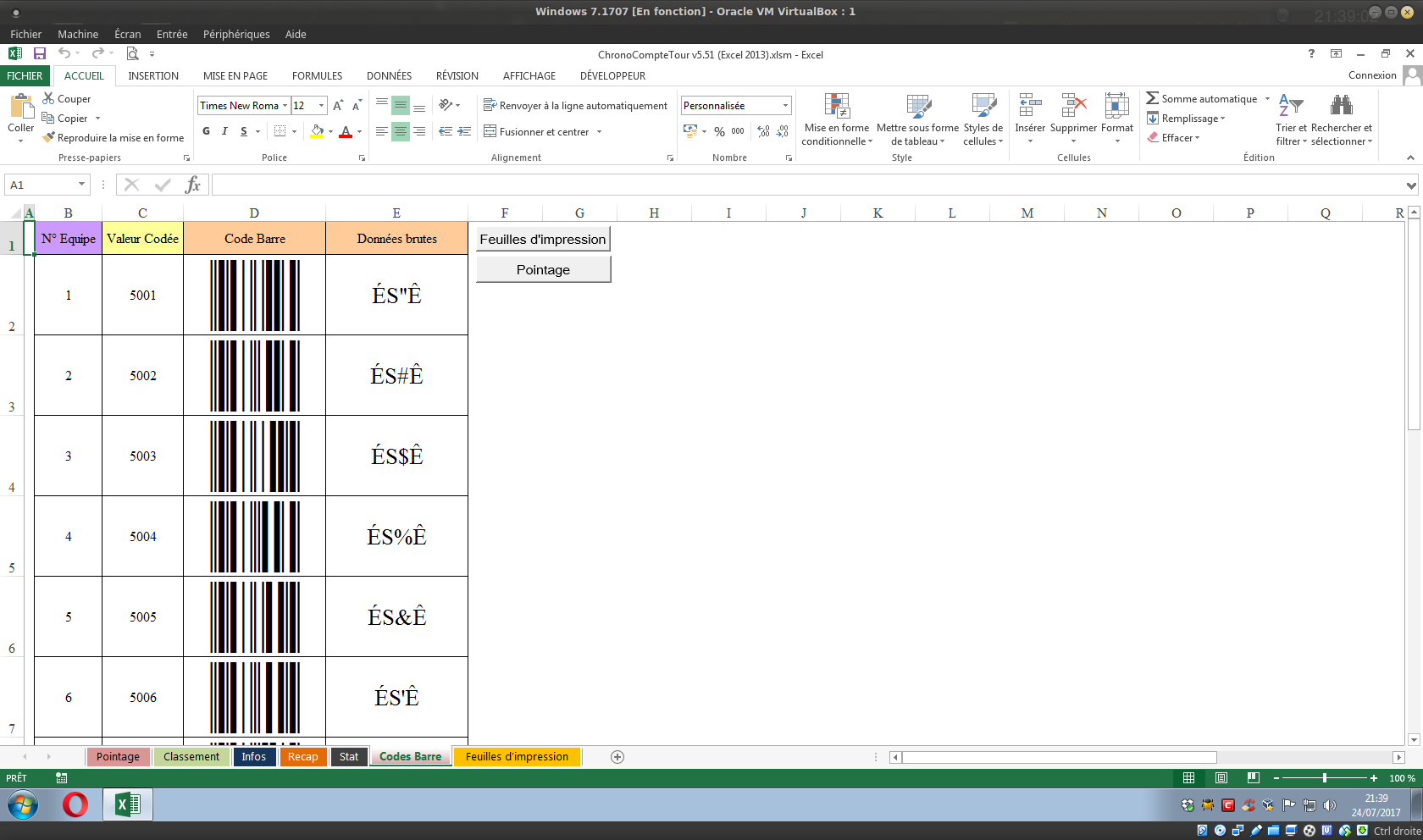
Task: Click the Find and Select binoculars icon
Action: [1341, 107]
